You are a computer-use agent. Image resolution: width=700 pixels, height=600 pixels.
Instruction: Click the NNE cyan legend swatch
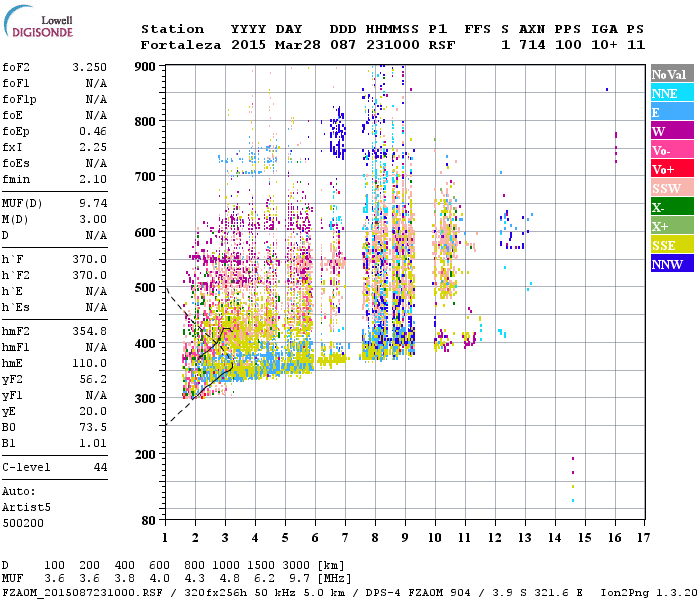click(x=672, y=93)
